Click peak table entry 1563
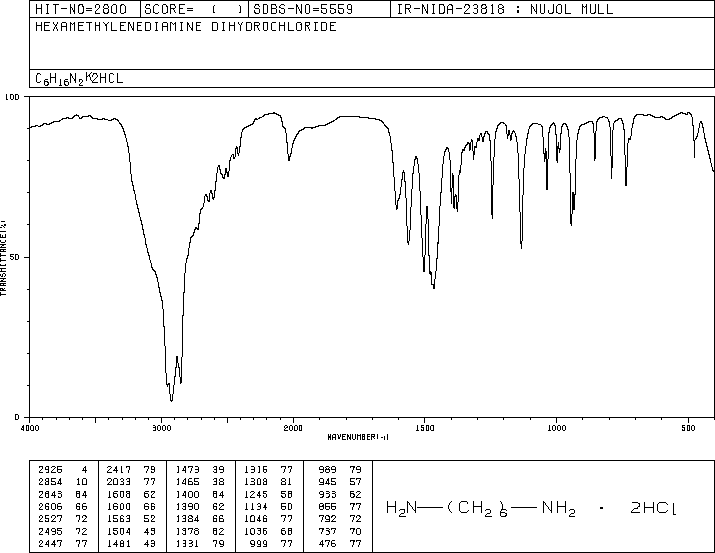The width and height of the screenshot is (715, 553). [x=119, y=519]
